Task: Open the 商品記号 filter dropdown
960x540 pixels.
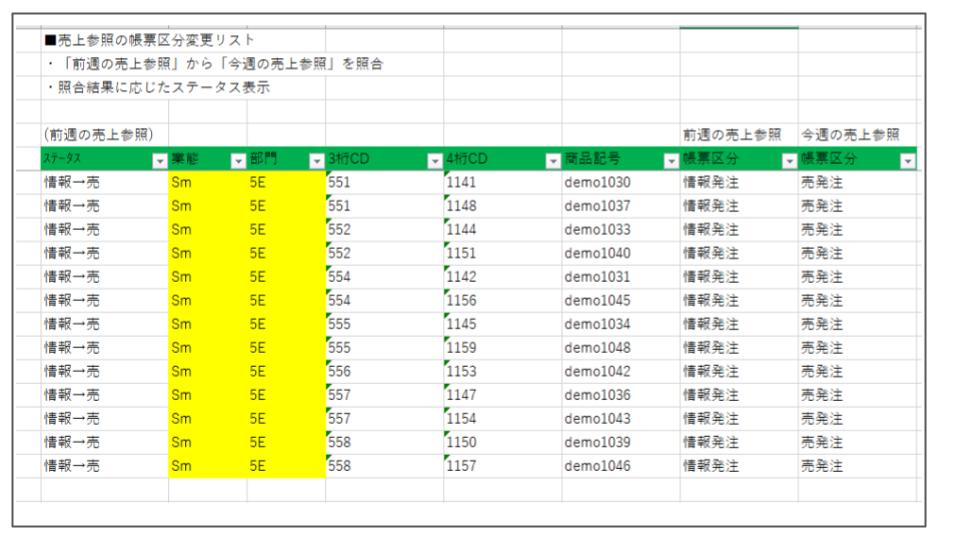Action: (670, 160)
